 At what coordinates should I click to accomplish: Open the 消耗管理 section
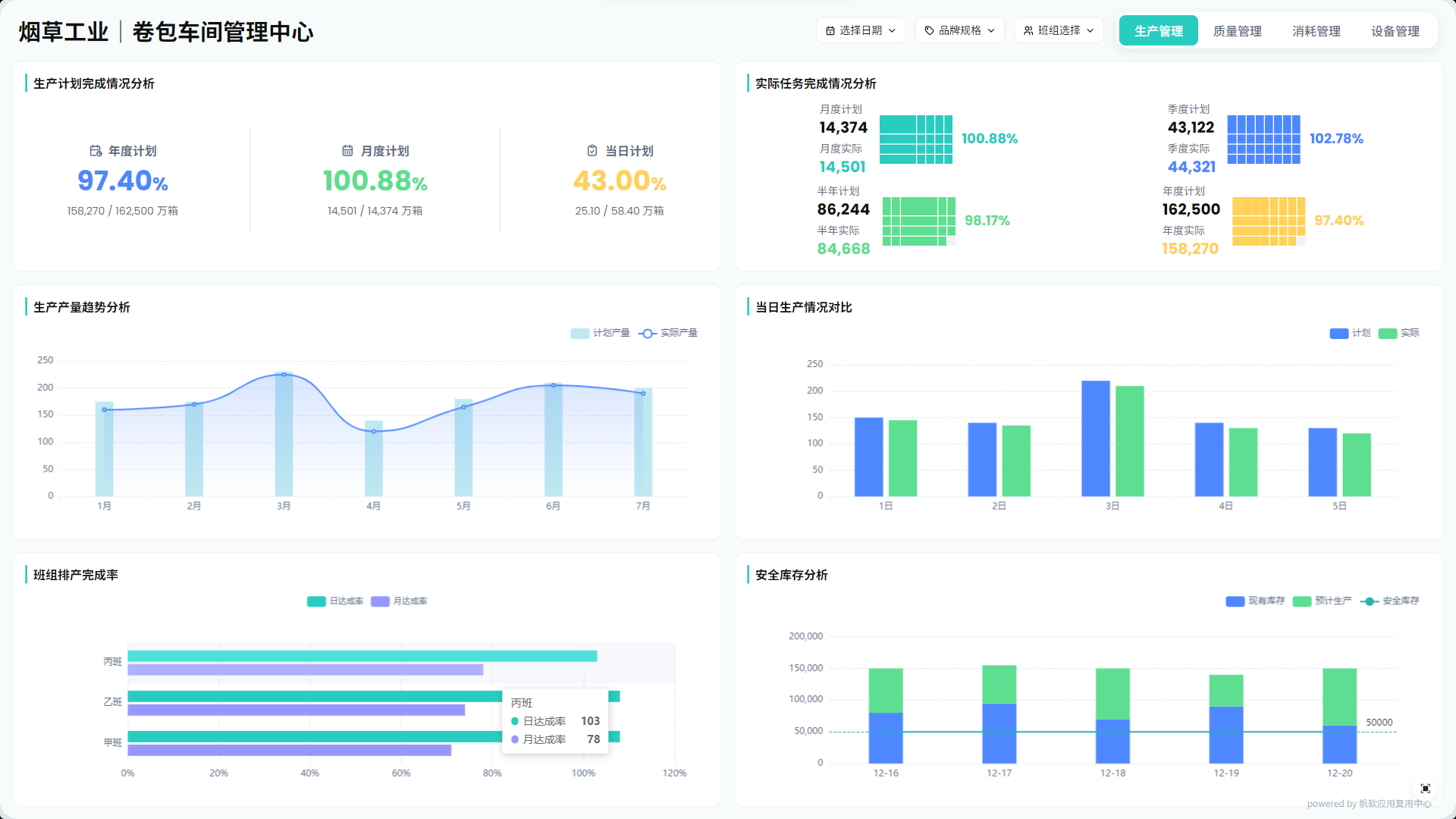coord(1316,31)
